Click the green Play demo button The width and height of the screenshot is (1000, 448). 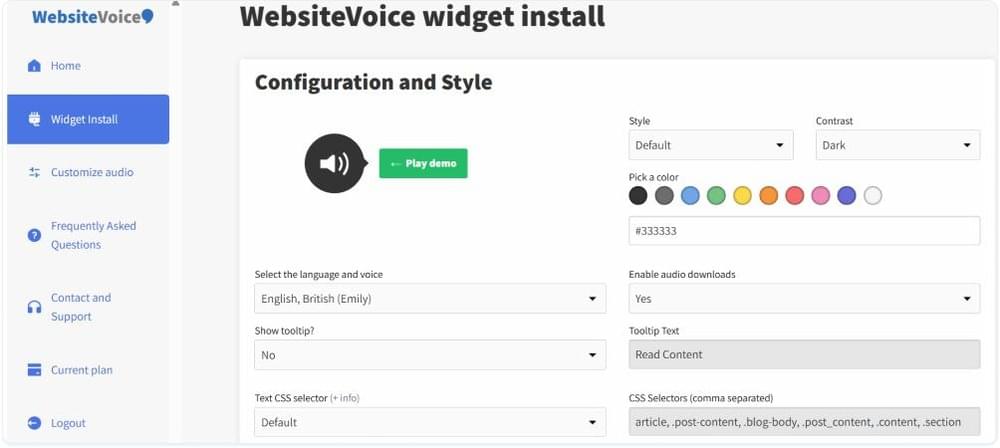[x=423, y=163]
